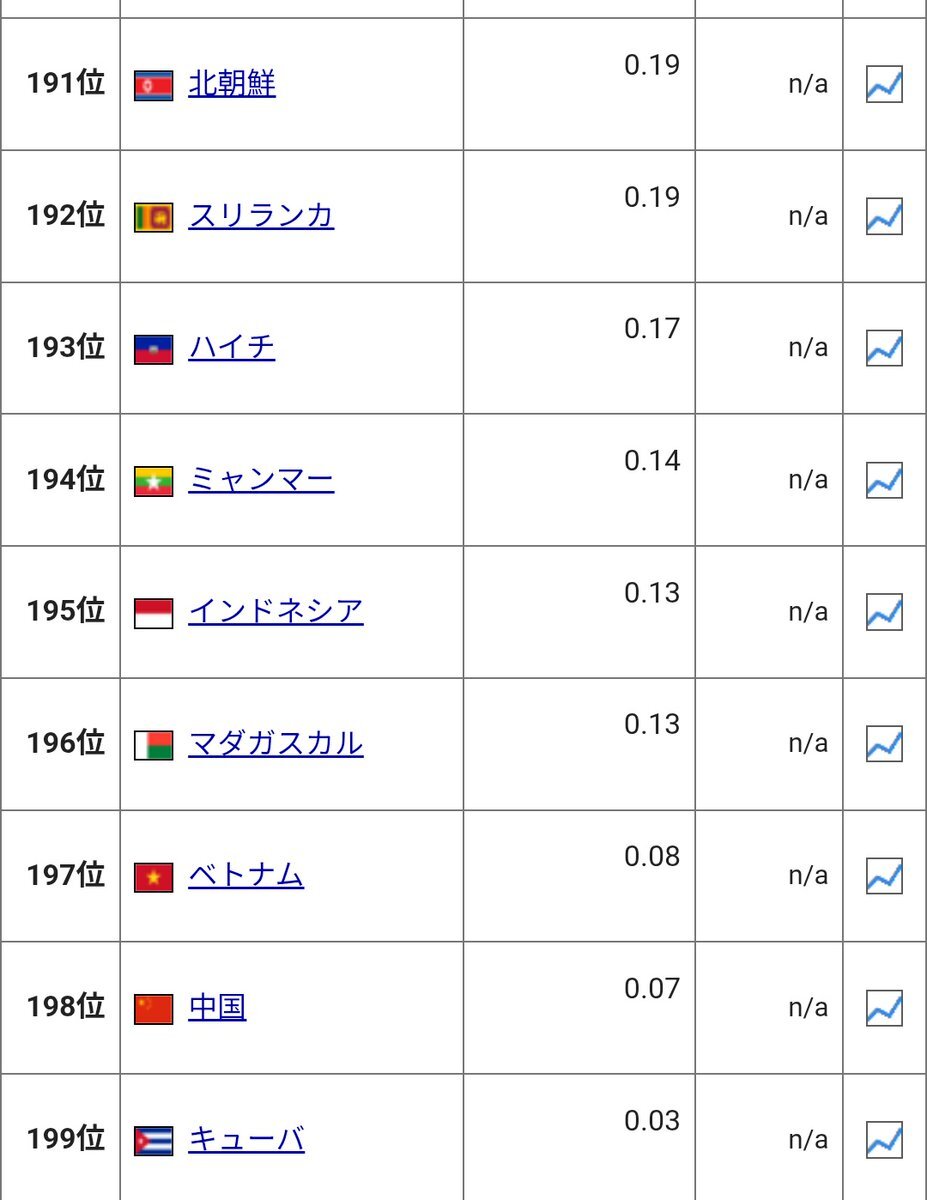Viewport: 927px width, 1200px height.
Task: Go to the インドネシア country page
Action: point(275,612)
